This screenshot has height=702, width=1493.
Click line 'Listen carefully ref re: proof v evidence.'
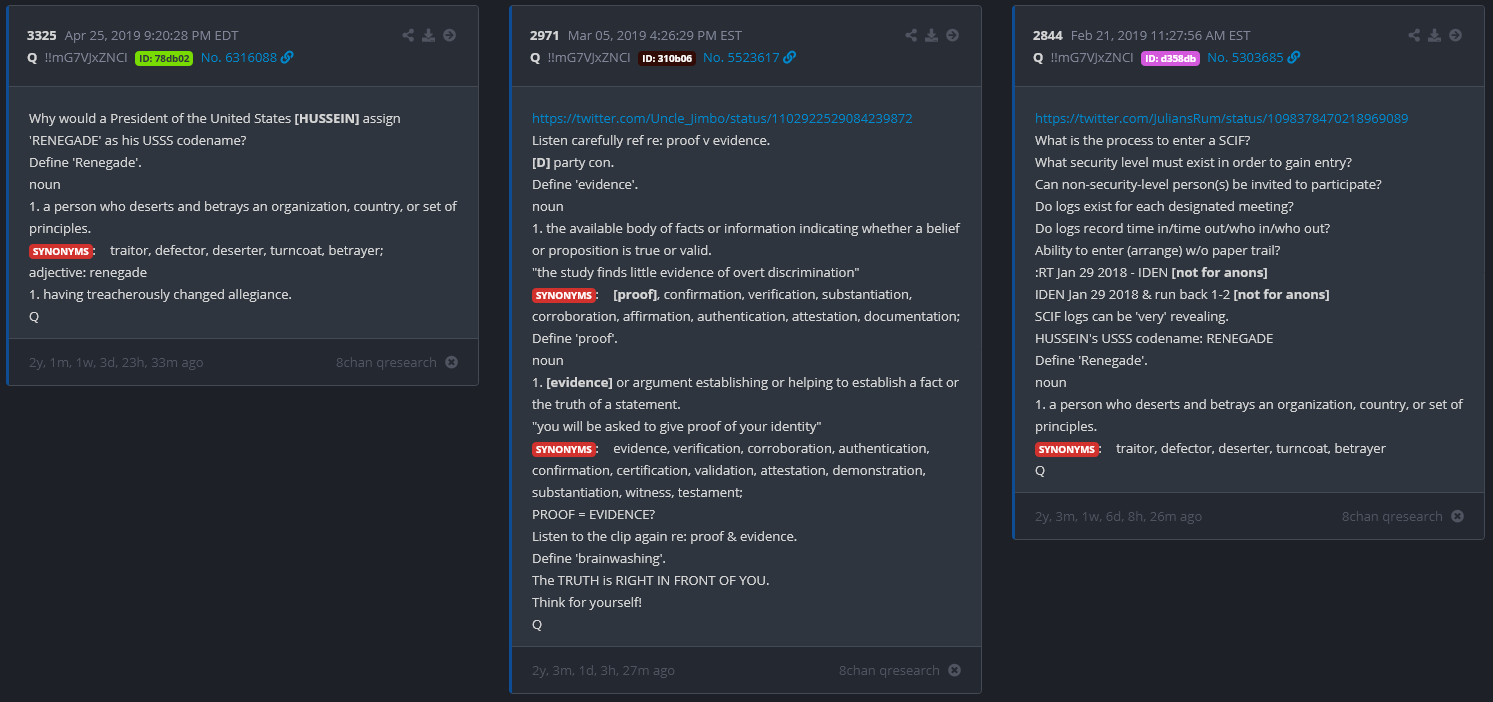[x=651, y=141]
